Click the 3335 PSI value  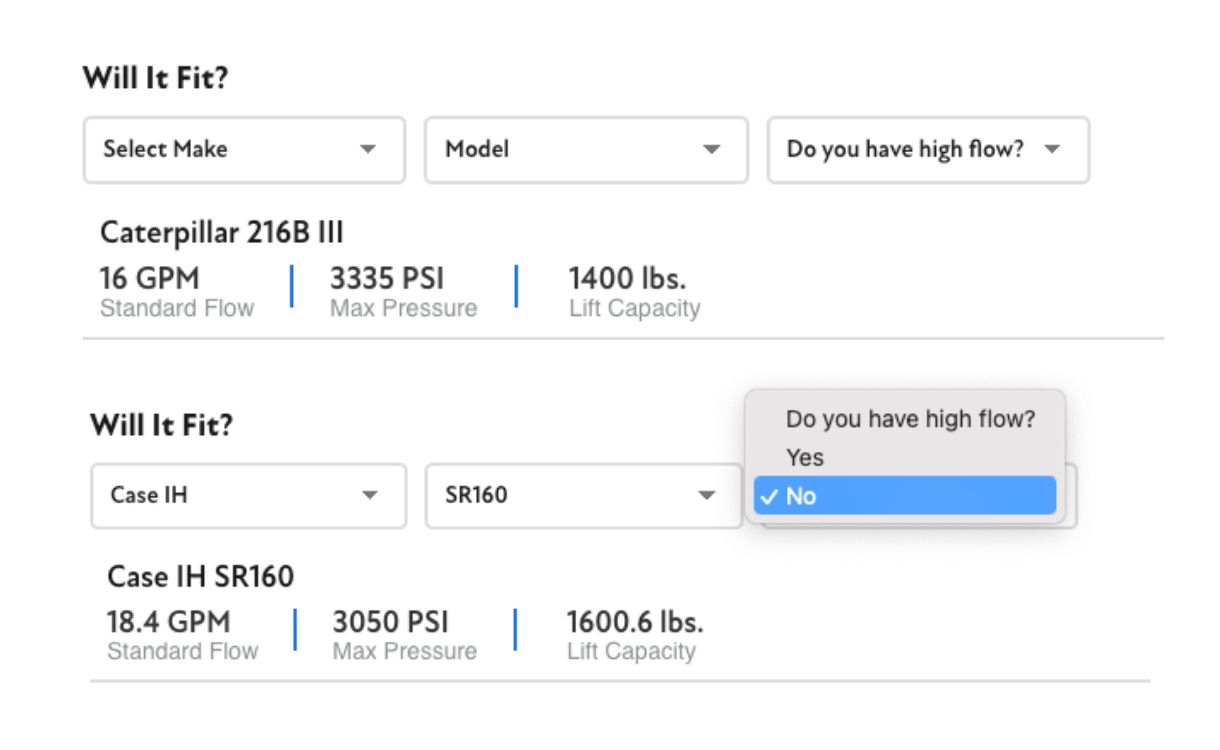387,277
